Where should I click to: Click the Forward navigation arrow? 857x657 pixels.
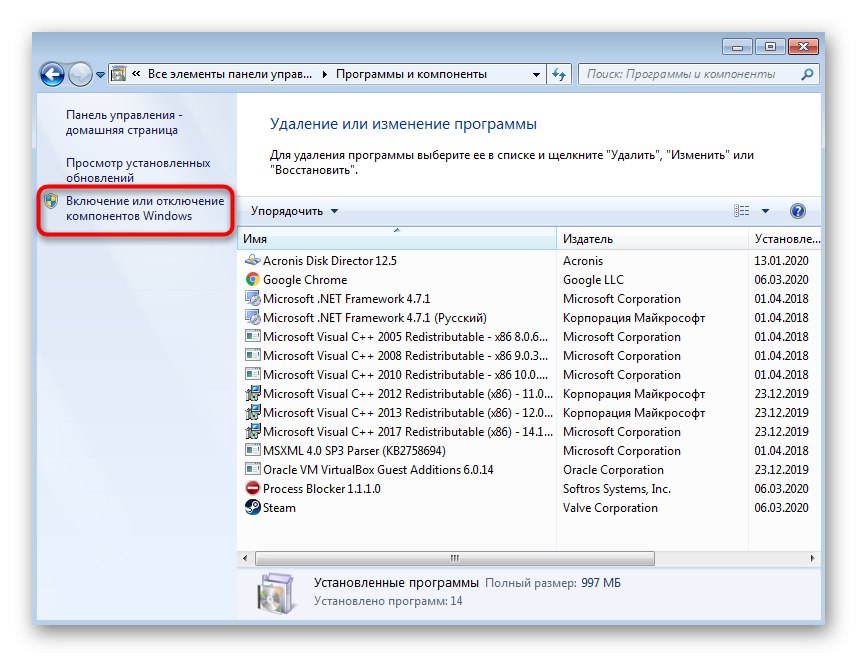click(80, 74)
